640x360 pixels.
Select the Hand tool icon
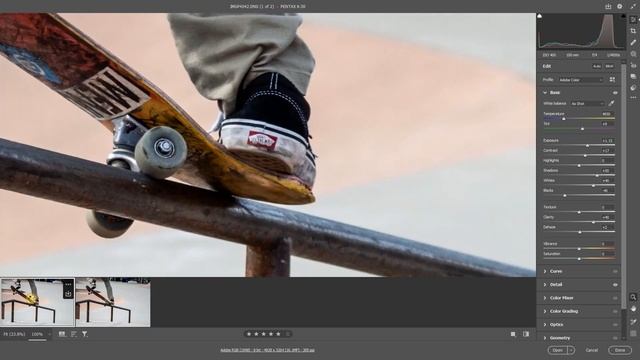633,309
